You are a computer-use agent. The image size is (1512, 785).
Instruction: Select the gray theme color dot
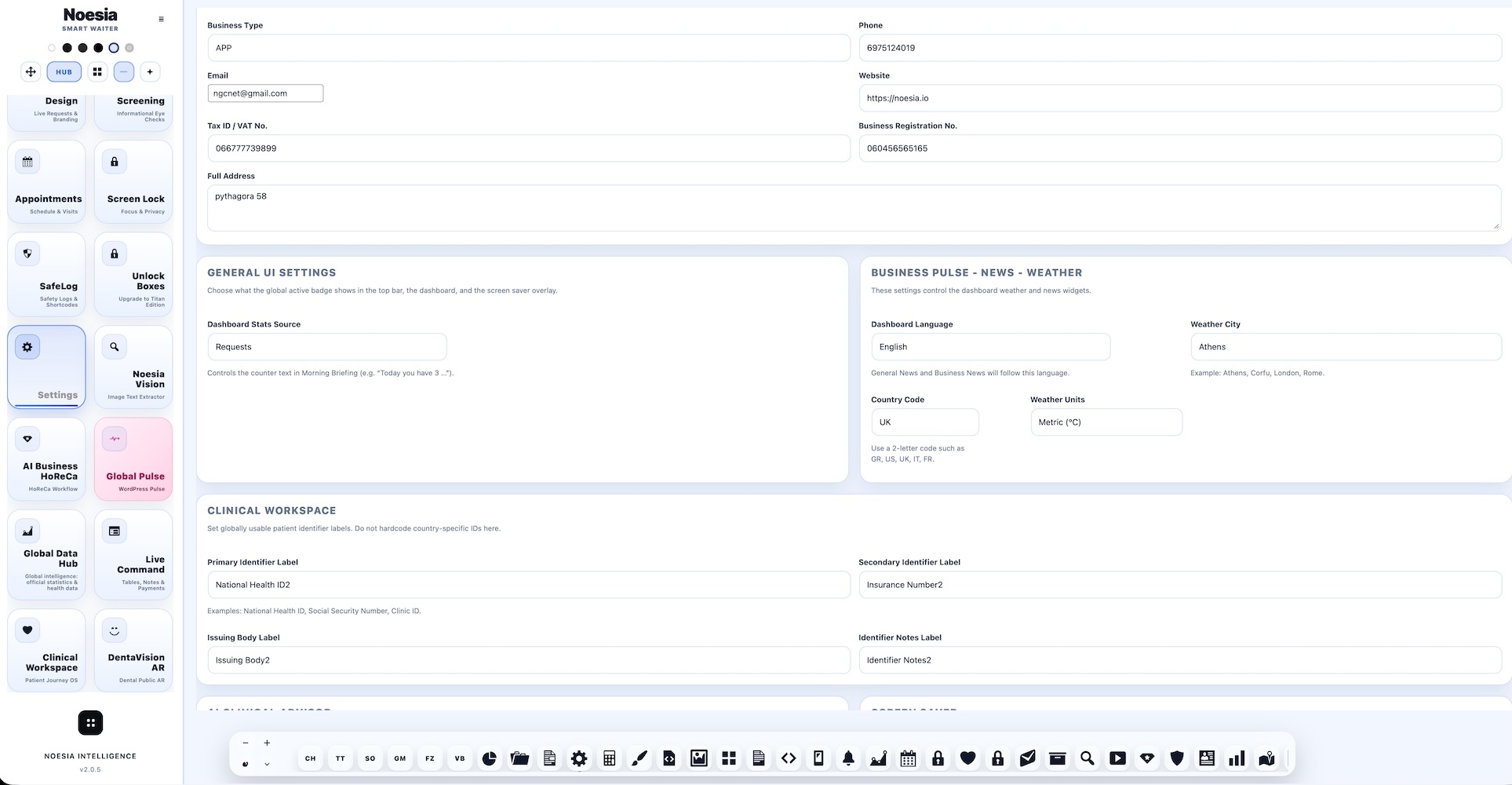tap(129, 48)
